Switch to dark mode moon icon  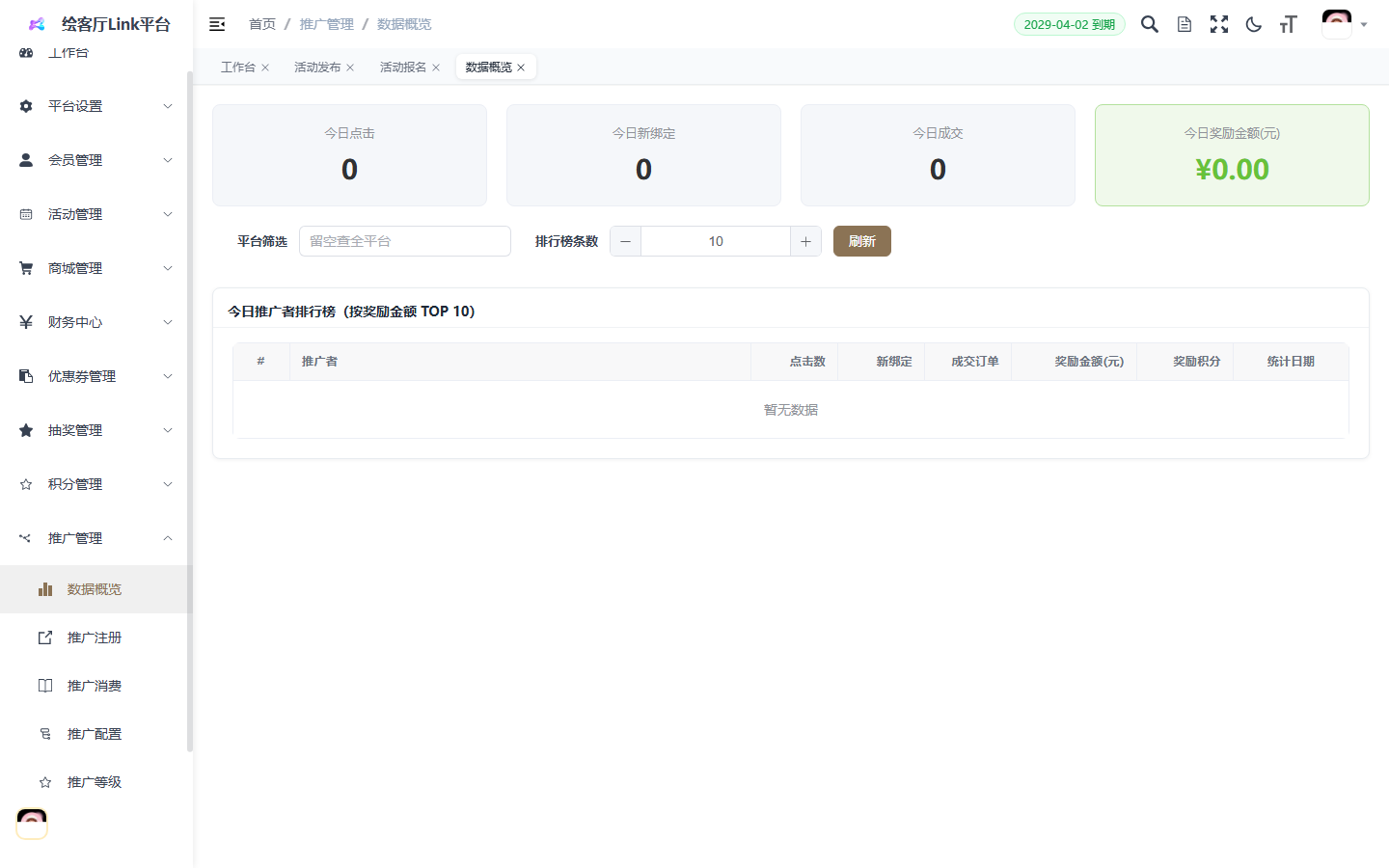pyautogui.click(x=1254, y=24)
